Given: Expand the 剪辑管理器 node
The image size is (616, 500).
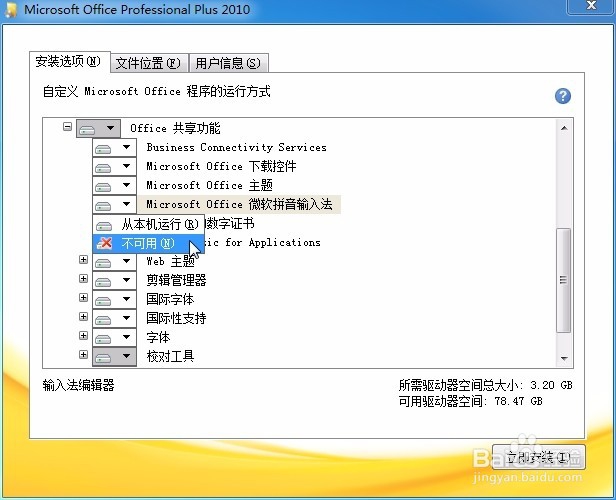Looking at the screenshot, I should pyautogui.click(x=83, y=278).
